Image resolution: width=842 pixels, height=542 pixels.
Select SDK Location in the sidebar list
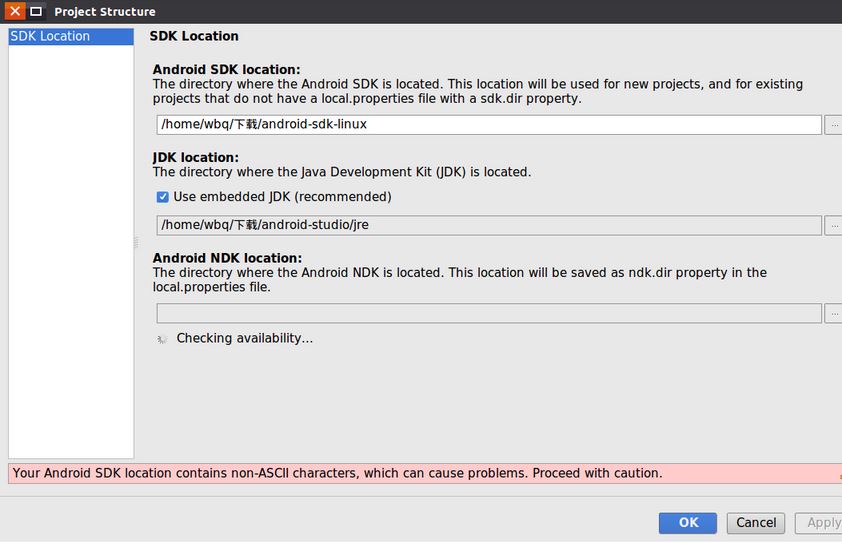(x=71, y=37)
